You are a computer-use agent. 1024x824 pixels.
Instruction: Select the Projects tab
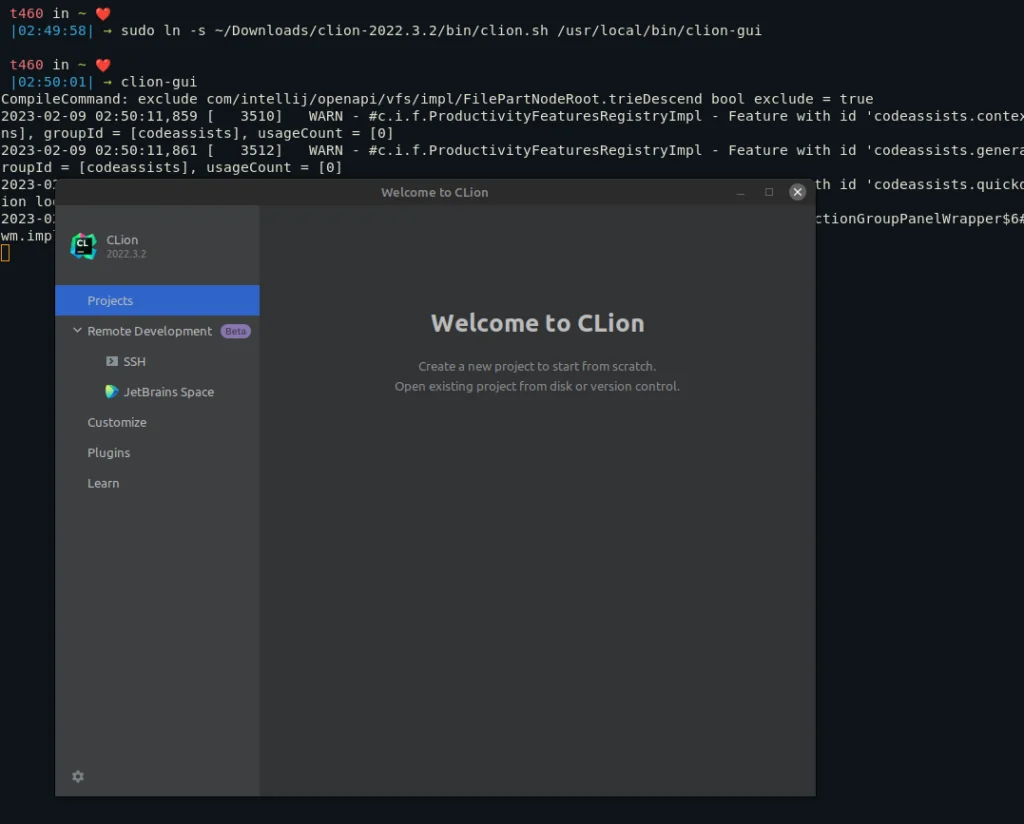(x=110, y=301)
